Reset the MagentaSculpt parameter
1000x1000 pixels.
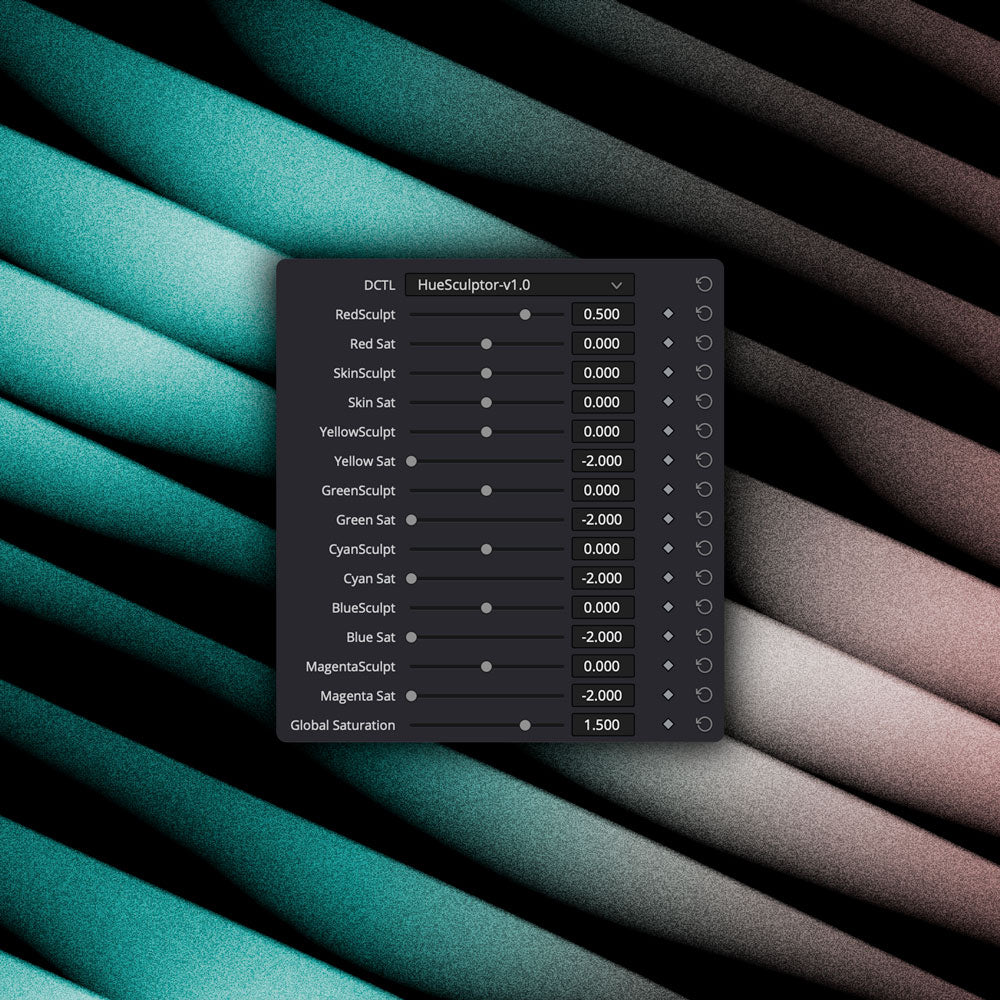coord(703,666)
